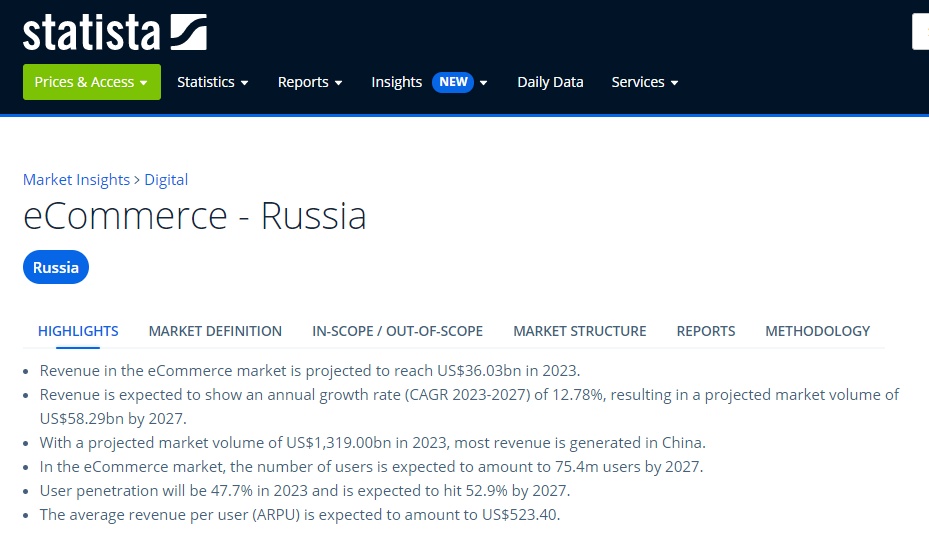929x535 pixels.
Task: Open the Market Insights breadcrumb link
Action: tap(76, 180)
